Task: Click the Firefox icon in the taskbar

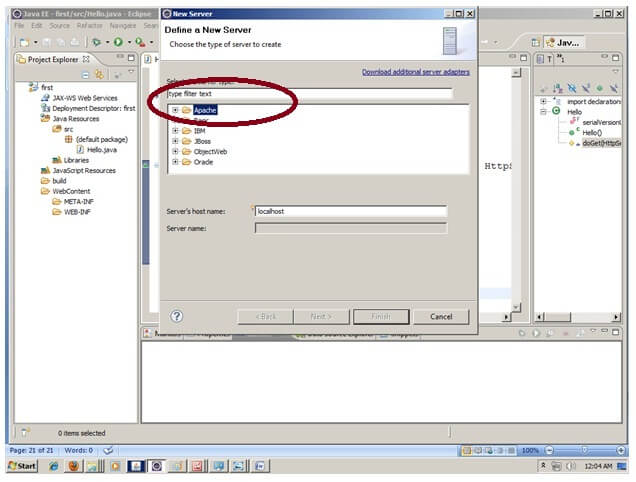Action: pos(74,466)
